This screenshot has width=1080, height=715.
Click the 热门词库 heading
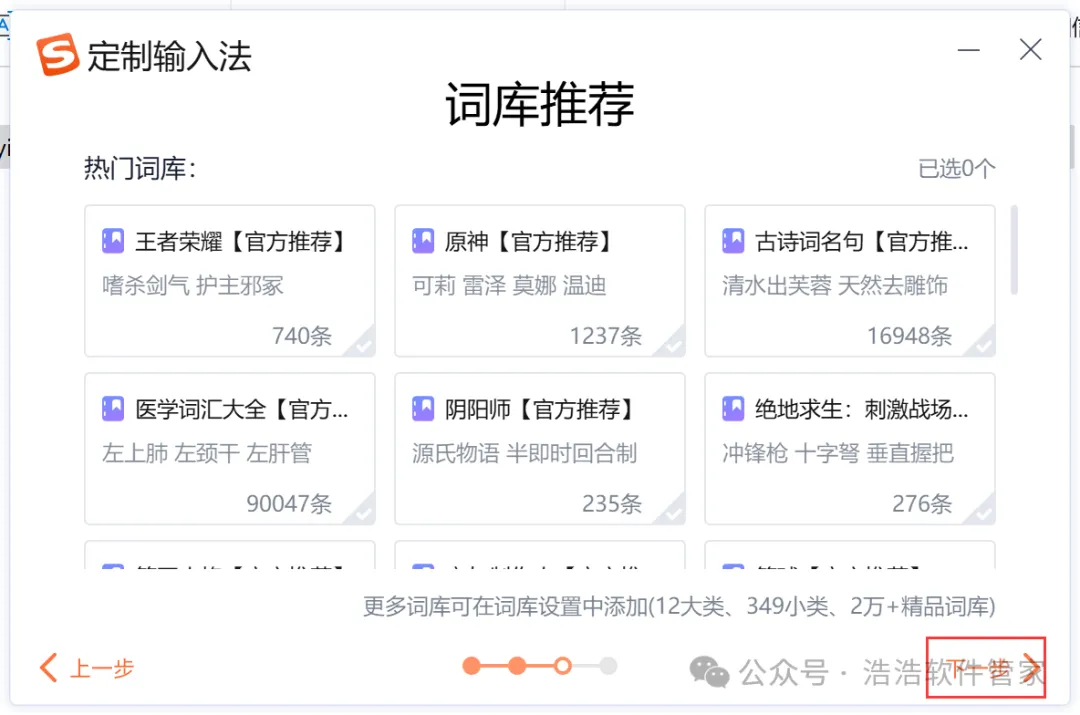point(141,168)
